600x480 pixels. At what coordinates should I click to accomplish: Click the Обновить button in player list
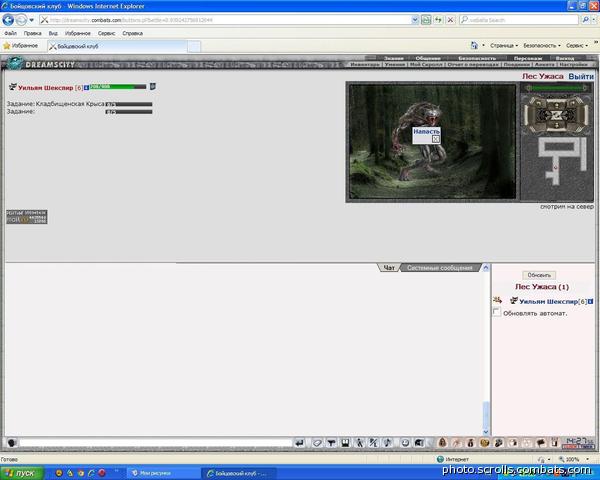click(539, 275)
